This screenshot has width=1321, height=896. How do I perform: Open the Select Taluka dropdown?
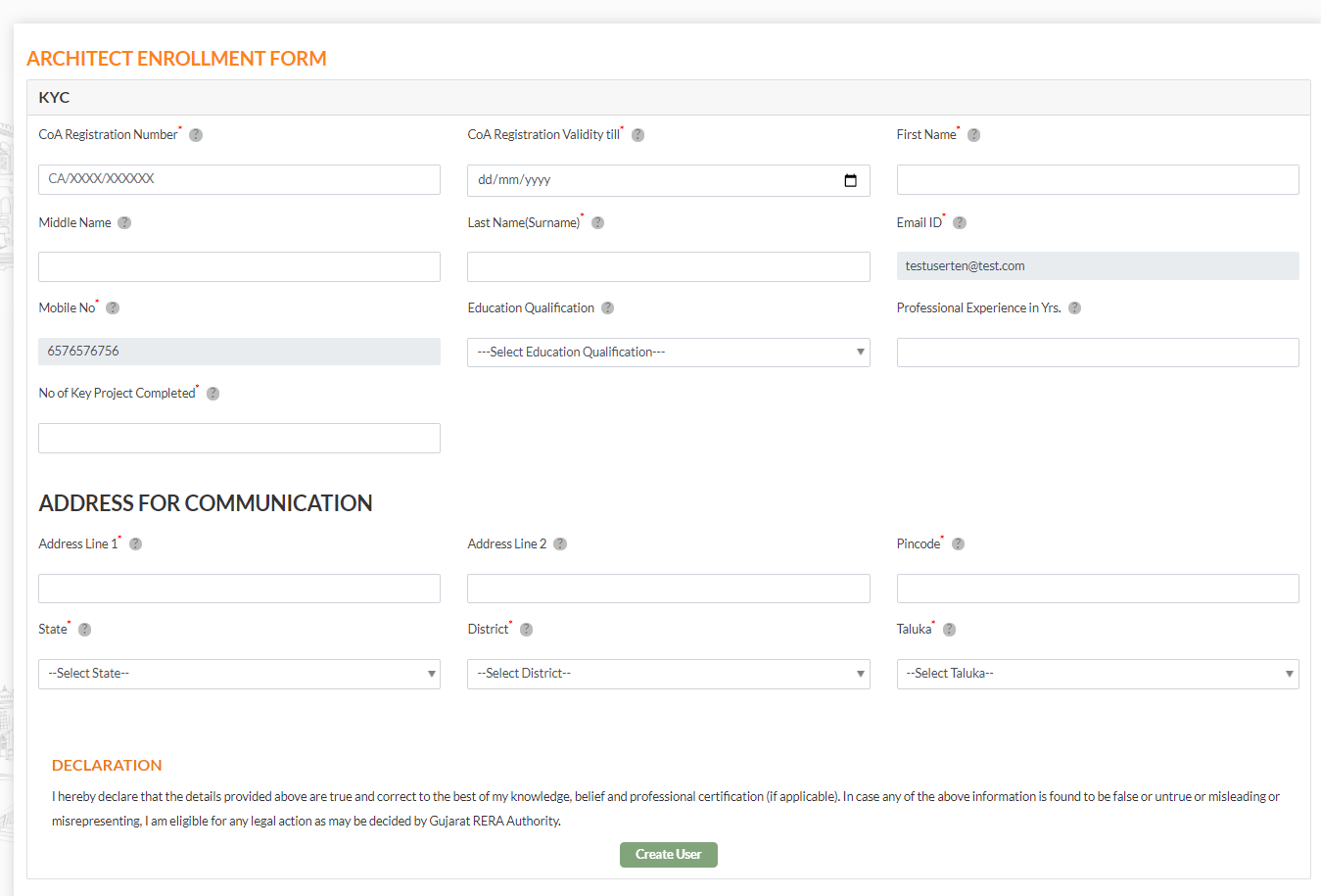1098,674
